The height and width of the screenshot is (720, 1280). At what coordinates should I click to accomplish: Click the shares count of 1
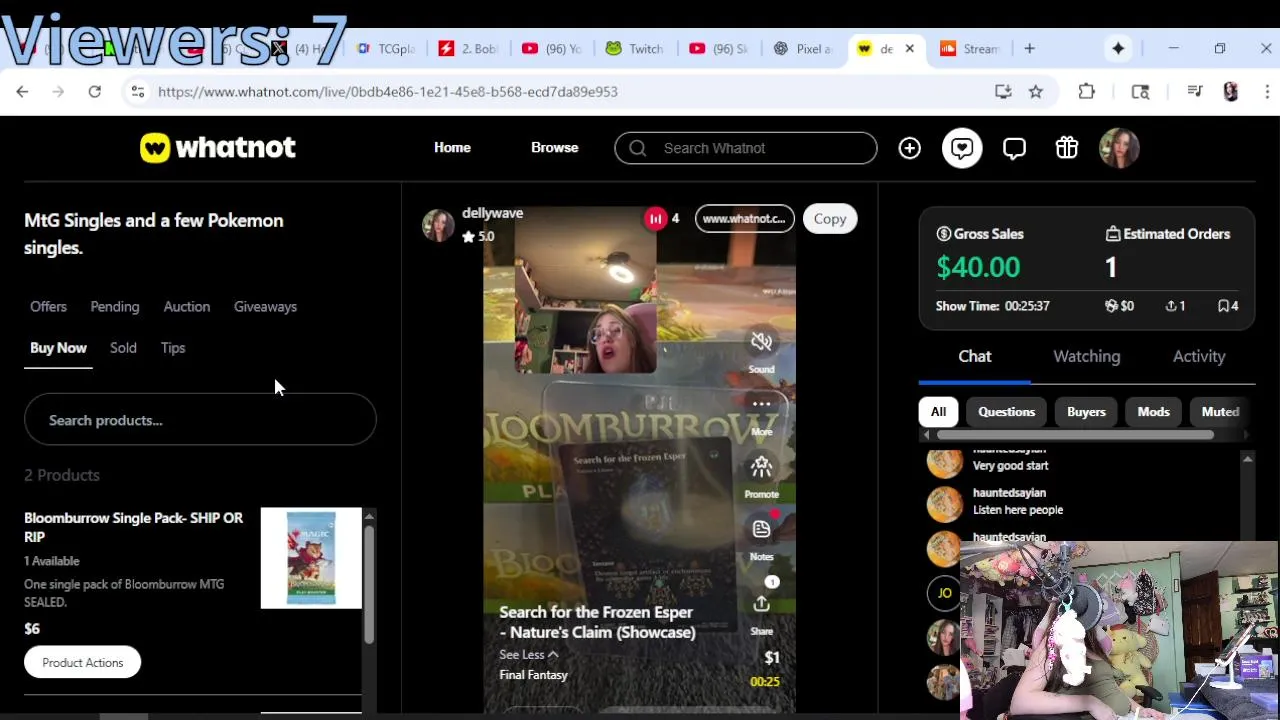click(1175, 306)
